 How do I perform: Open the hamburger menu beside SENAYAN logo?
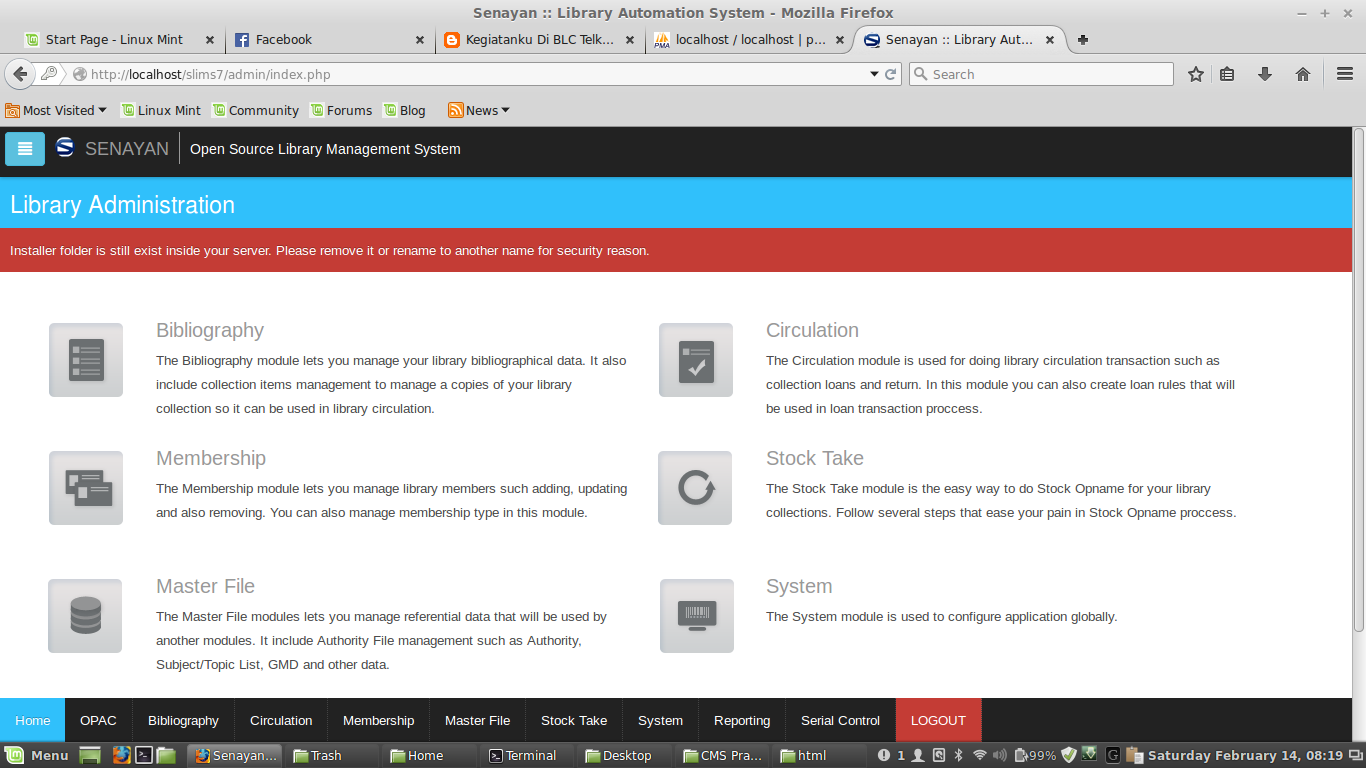24,148
